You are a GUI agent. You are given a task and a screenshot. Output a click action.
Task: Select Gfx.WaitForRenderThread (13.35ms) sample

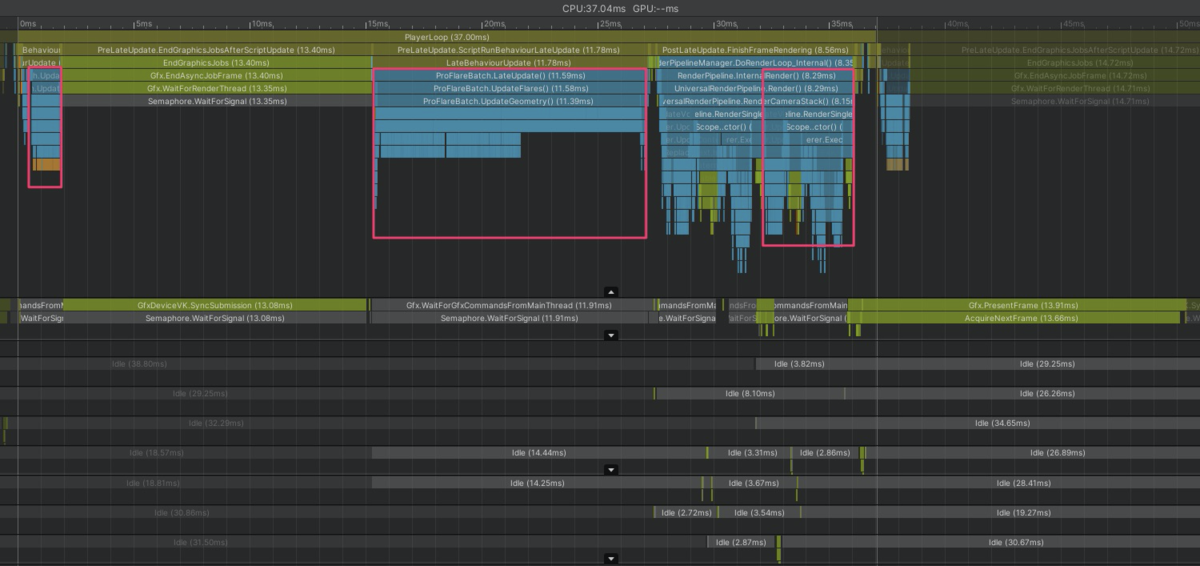[216, 88]
